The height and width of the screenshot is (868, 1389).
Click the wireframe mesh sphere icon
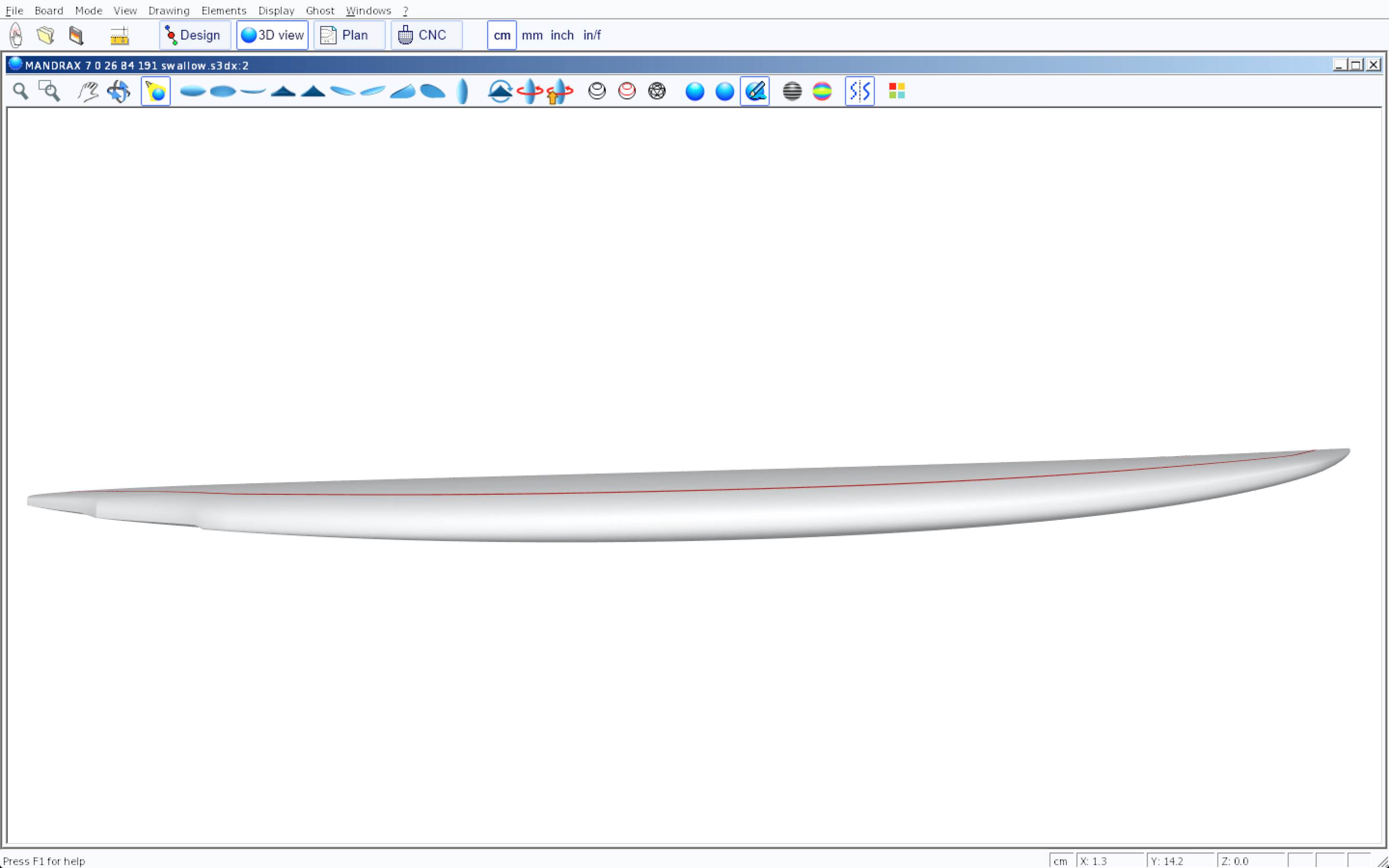pyautogui.click(x=656, y=91)
